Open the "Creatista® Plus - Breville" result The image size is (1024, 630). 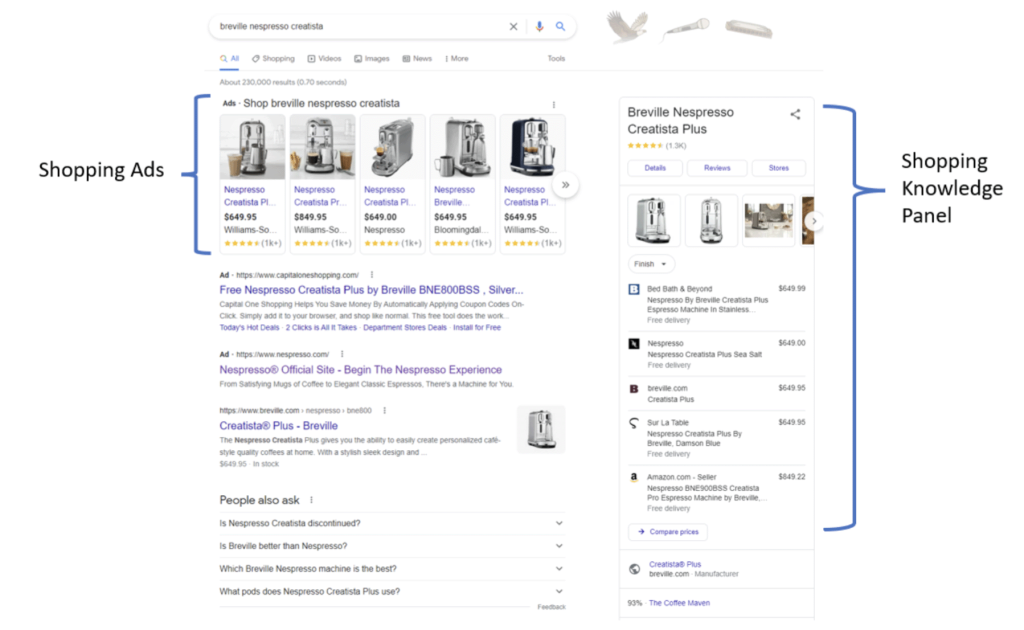click(278, 426)
